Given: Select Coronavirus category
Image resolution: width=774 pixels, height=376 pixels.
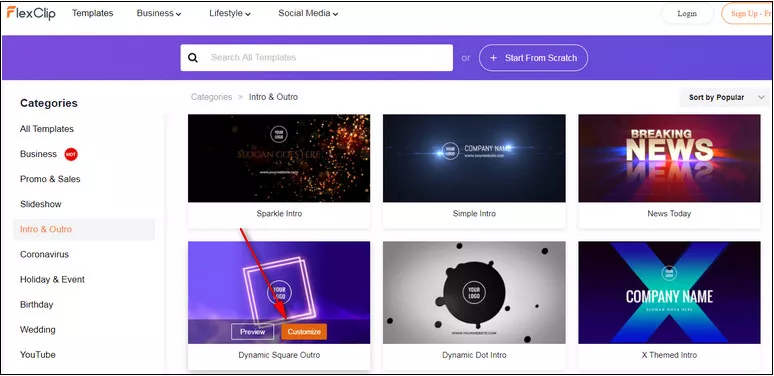Looking at the screenshot, I should coord(44,255).
